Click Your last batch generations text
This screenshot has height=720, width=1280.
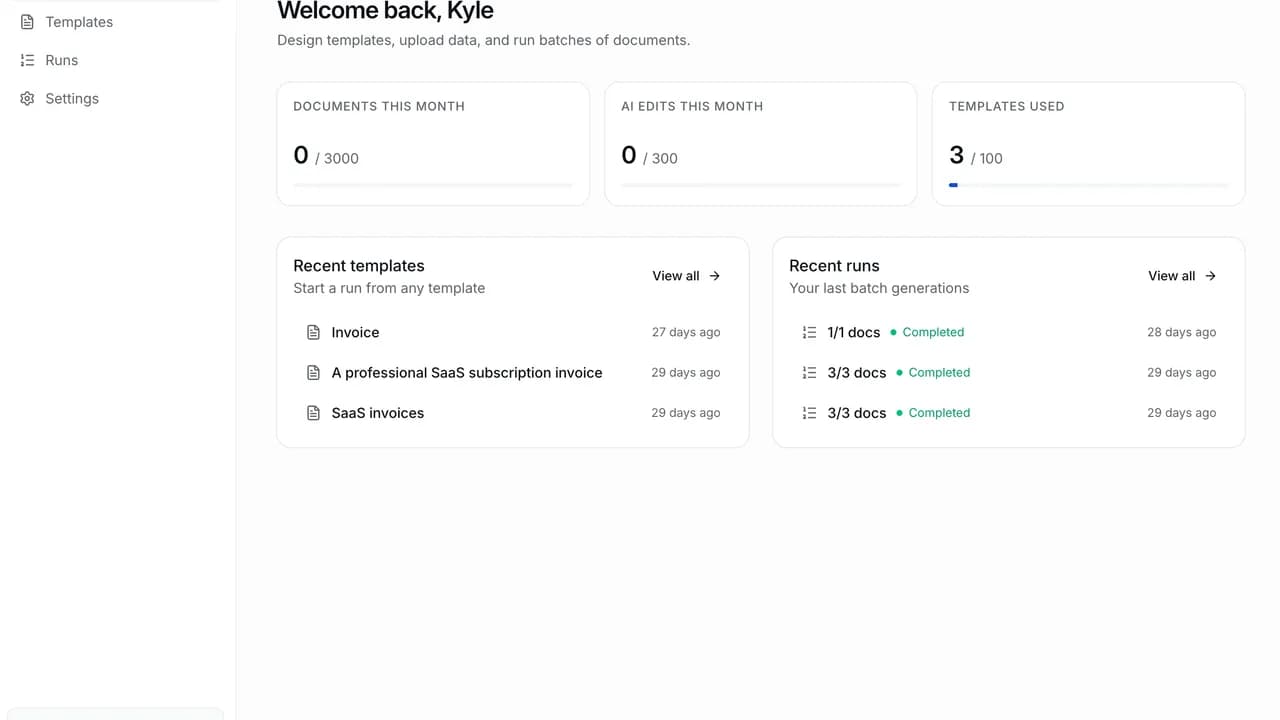[x=879, y=288]
